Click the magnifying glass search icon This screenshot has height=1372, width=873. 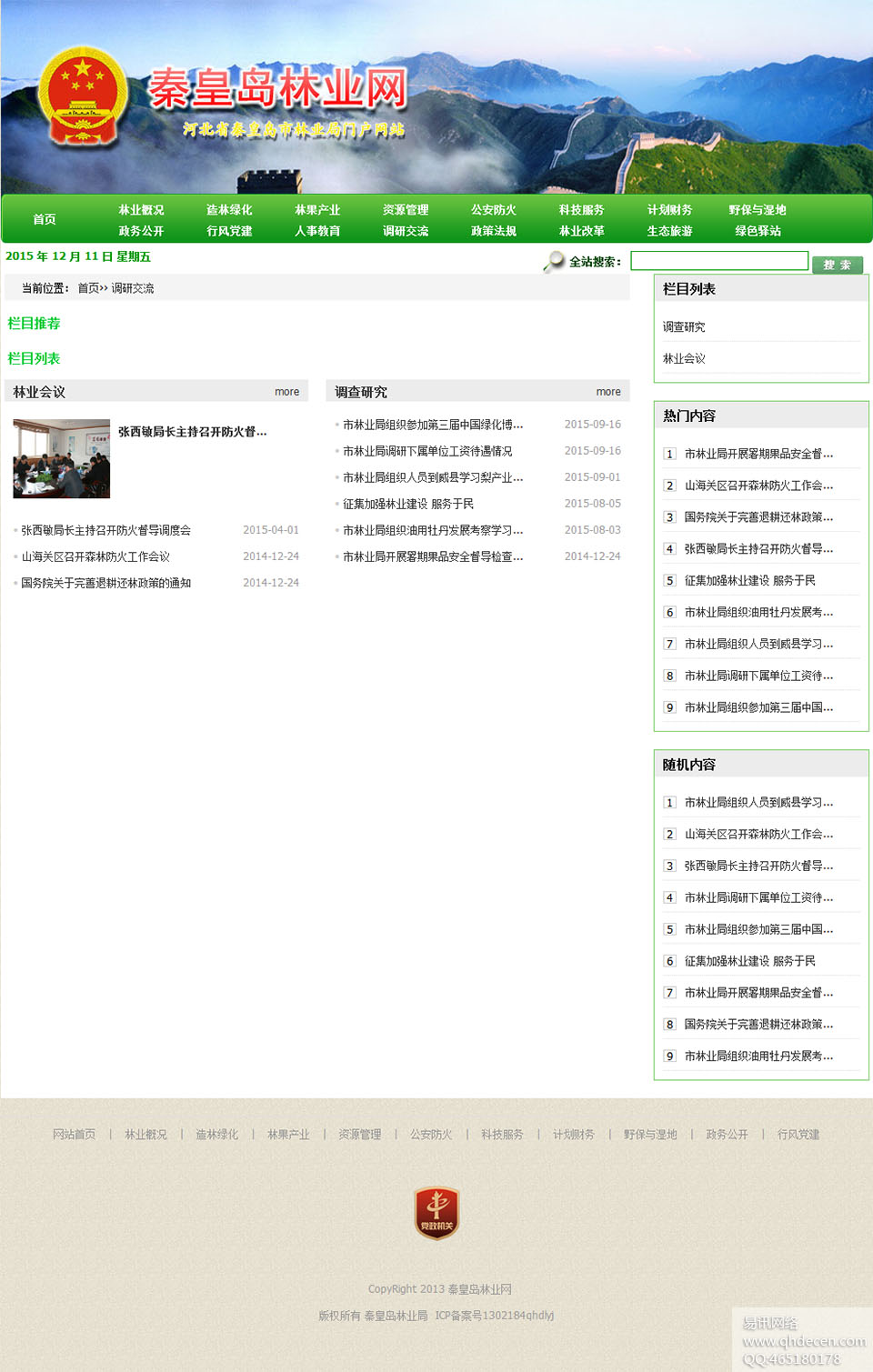pyautogui.click(x=553, y=262)
